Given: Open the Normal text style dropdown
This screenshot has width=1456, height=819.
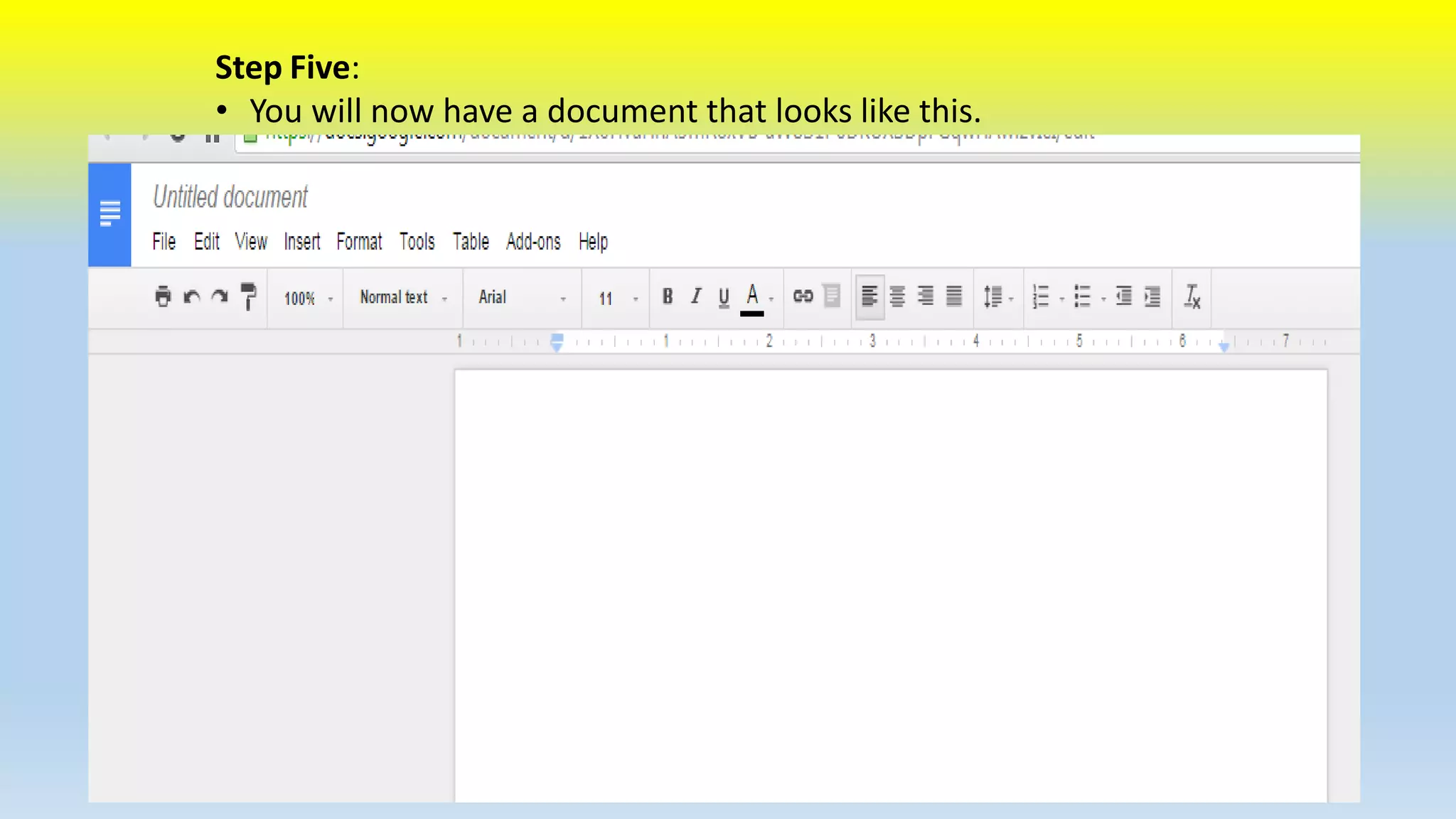Looking at the screenshot, I should 404,298.
